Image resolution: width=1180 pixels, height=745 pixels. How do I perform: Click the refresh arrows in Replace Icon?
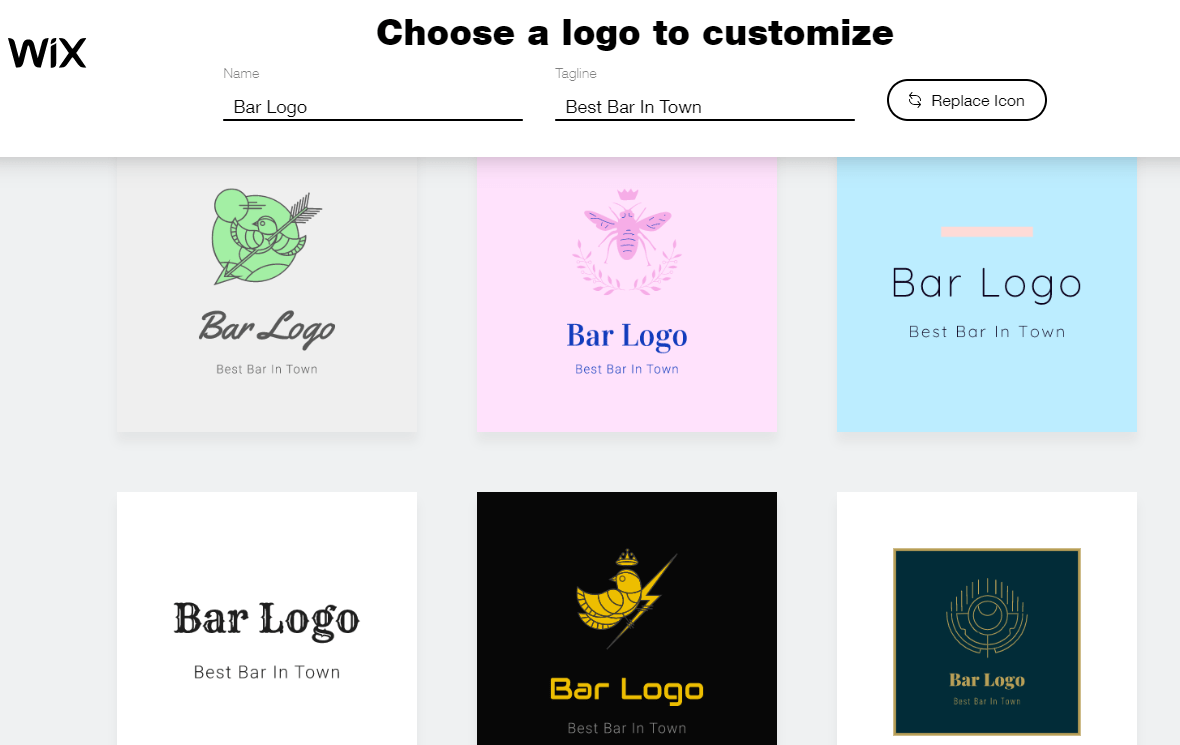point(914,100)
